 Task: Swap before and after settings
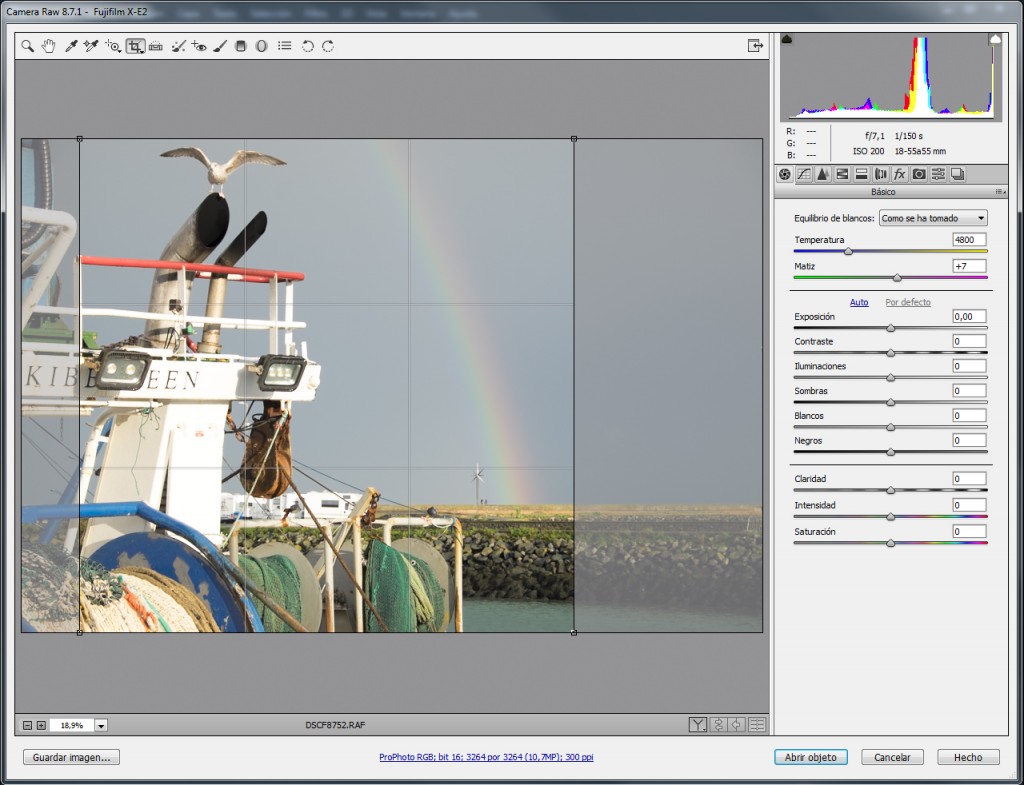pos(718,724)
